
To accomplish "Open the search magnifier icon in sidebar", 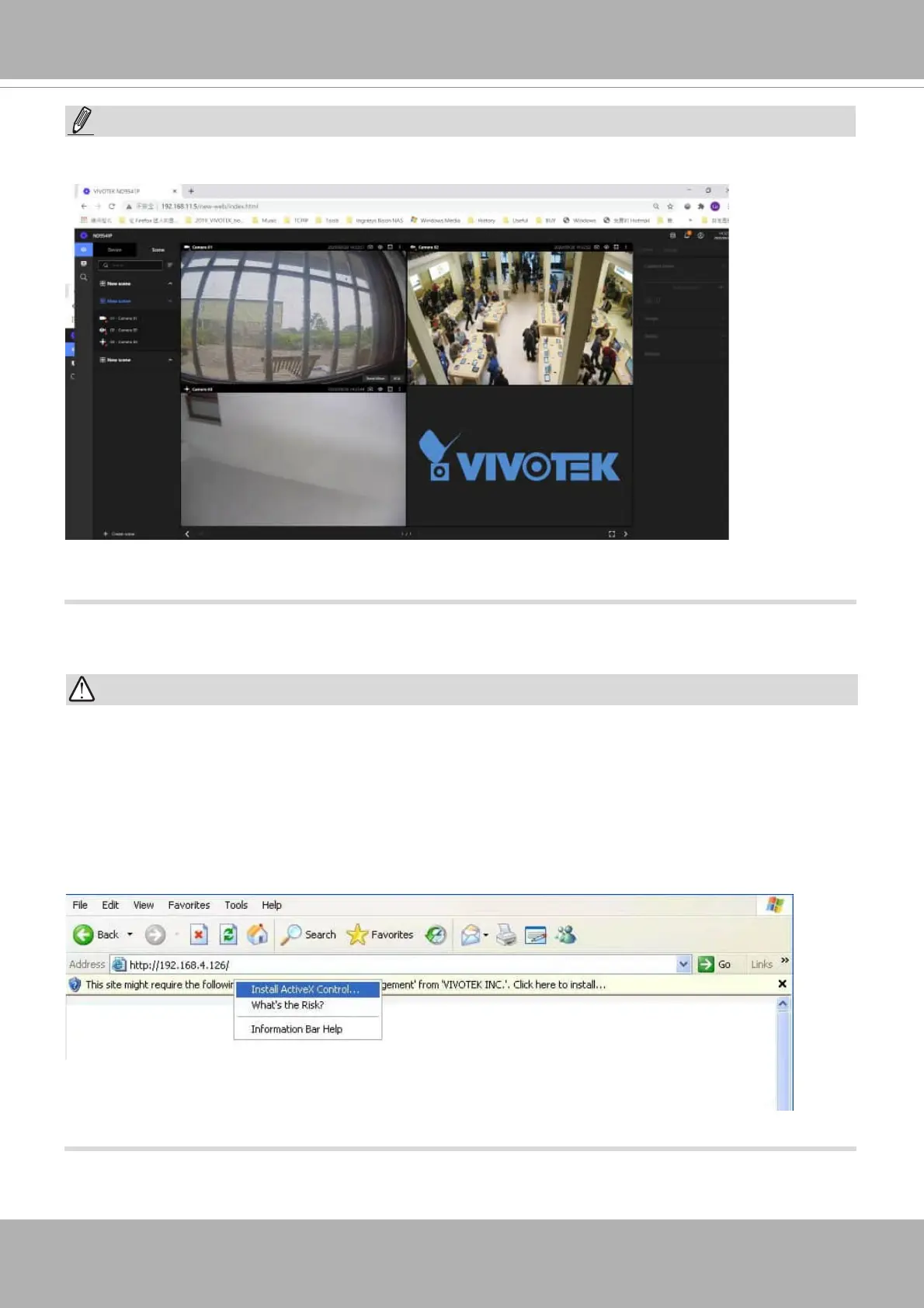I will click(84, 277).
